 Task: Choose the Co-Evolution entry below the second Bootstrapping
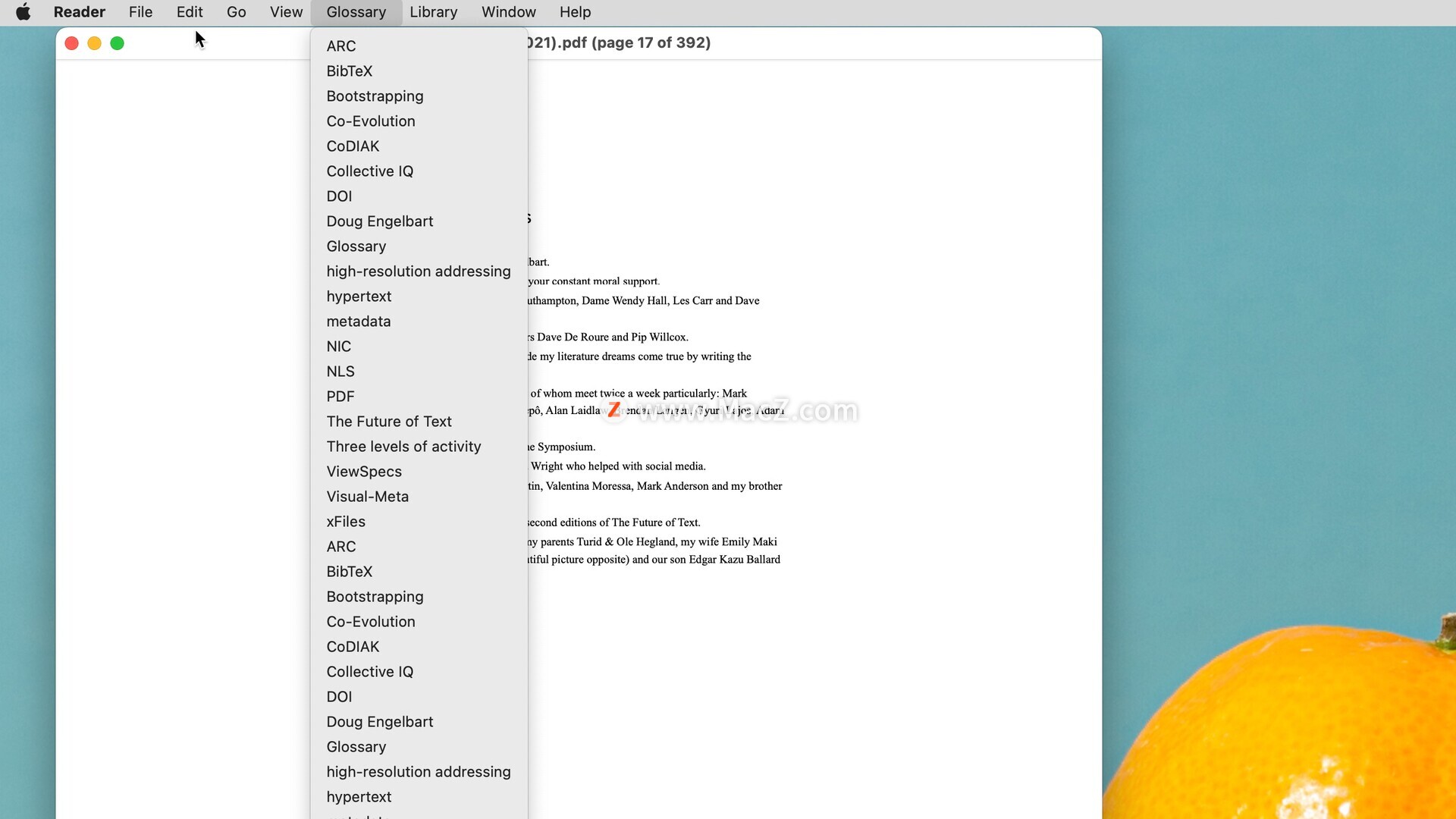pyautogui.click(x=419, y=622)
